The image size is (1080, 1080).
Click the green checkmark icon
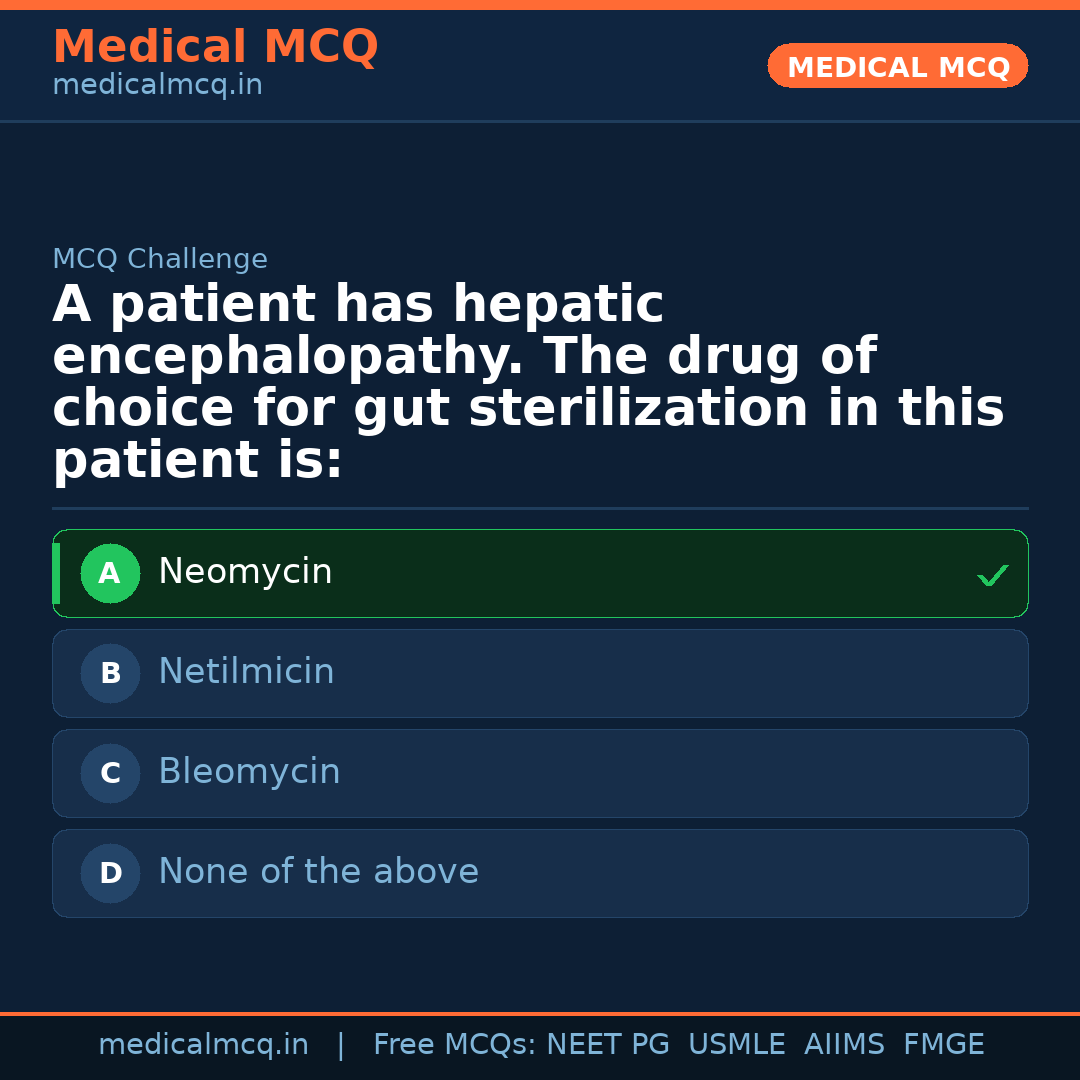[x=992, y=576]
